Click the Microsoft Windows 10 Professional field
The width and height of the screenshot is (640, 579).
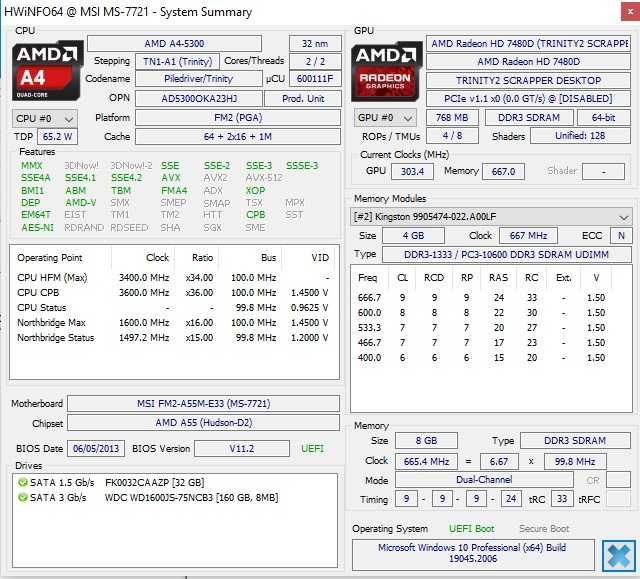tap(473, 555)
